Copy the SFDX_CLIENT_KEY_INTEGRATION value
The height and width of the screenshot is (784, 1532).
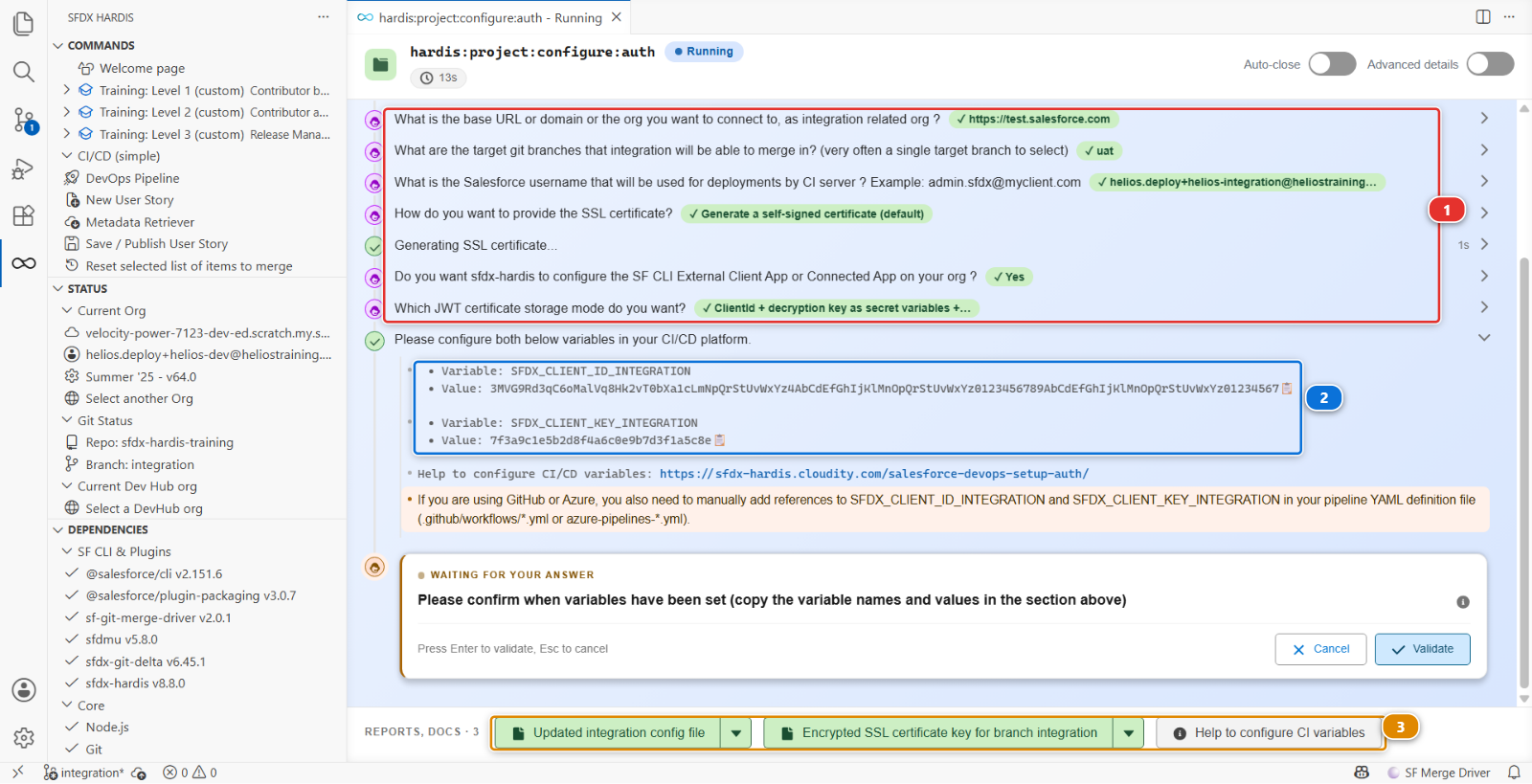[x=720, y=440]
